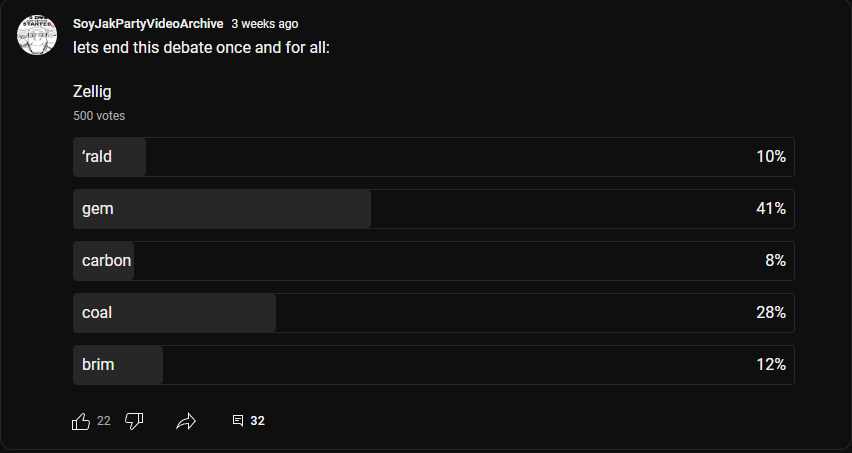The width and height of the screenshot is (852, 453).
Task: Click the 41% result label
Action: (771, 209)
